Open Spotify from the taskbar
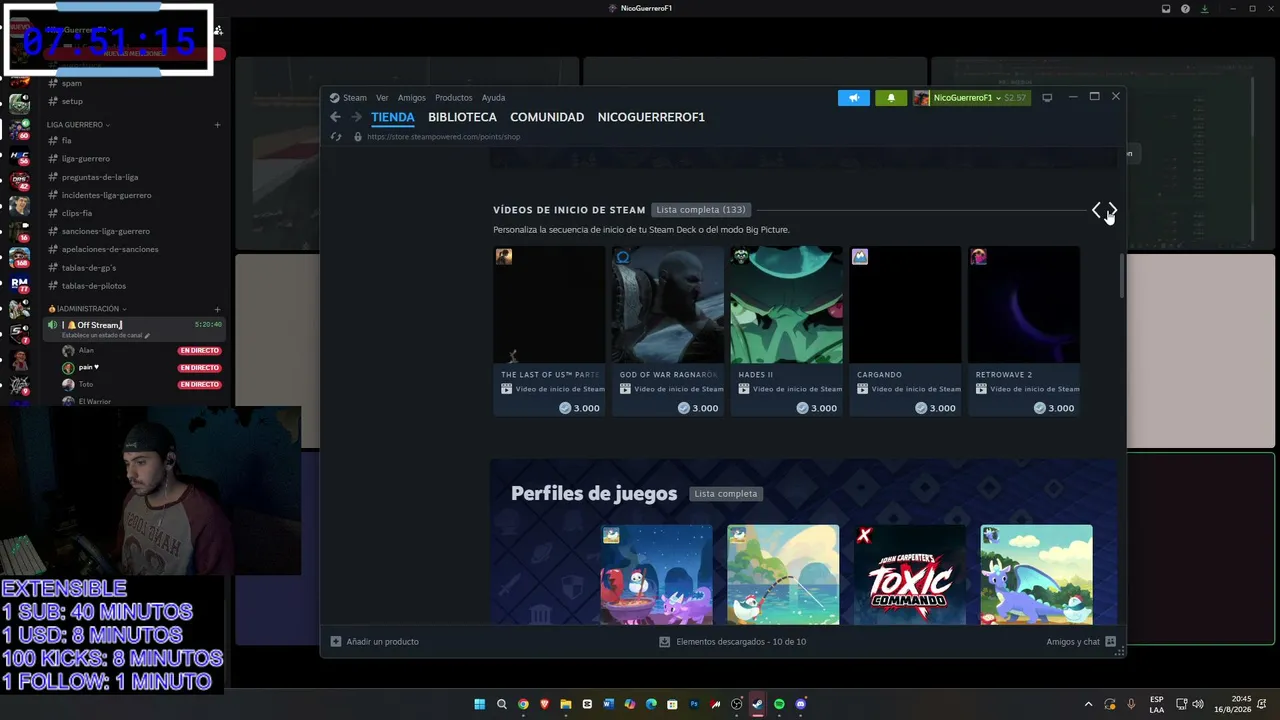The height and width of the screenshot is (720, 1280). pyautogui.click(x=779, y=704)
